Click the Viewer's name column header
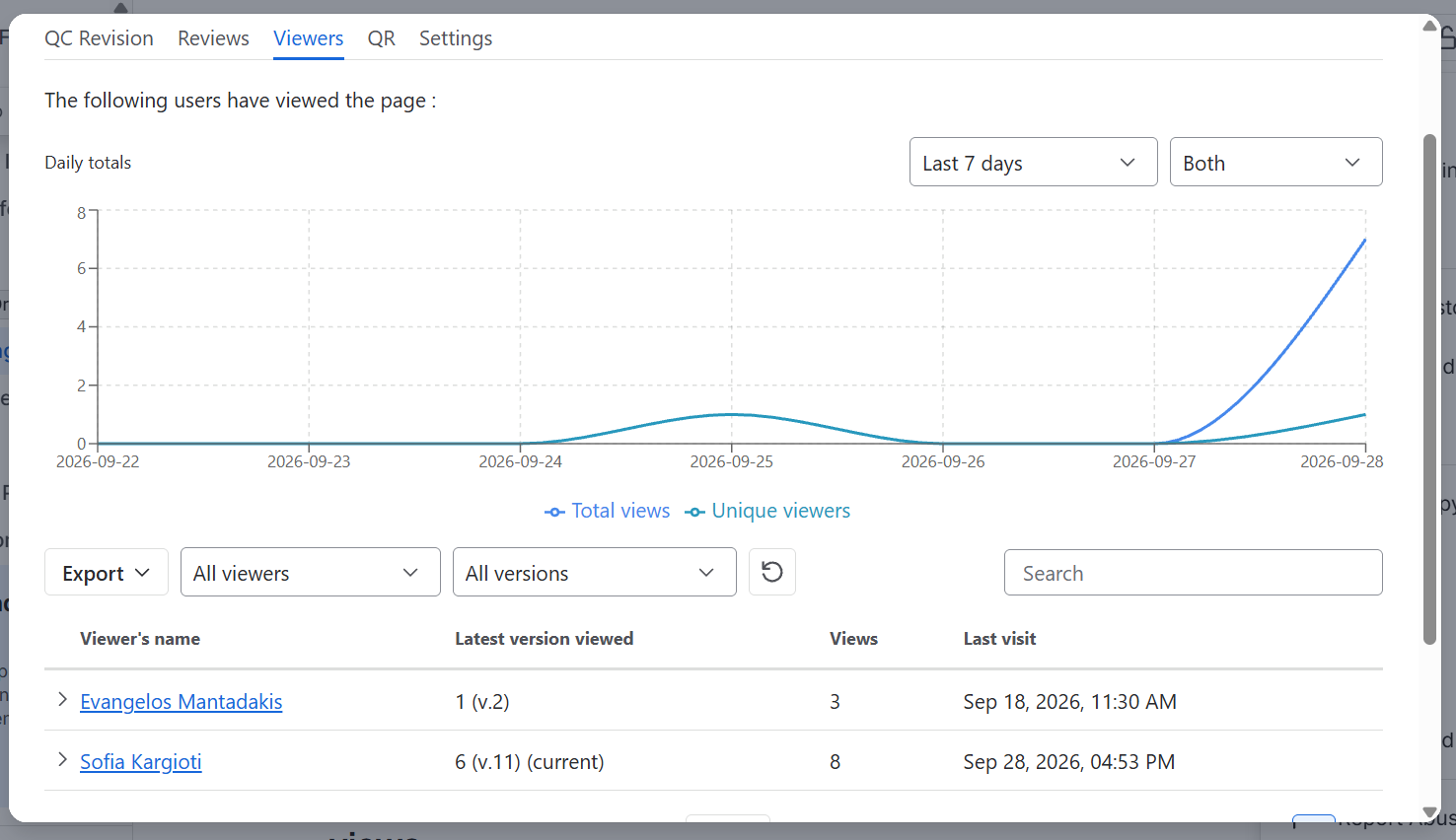Screen dimensions: 1456x840 (140, 639)
